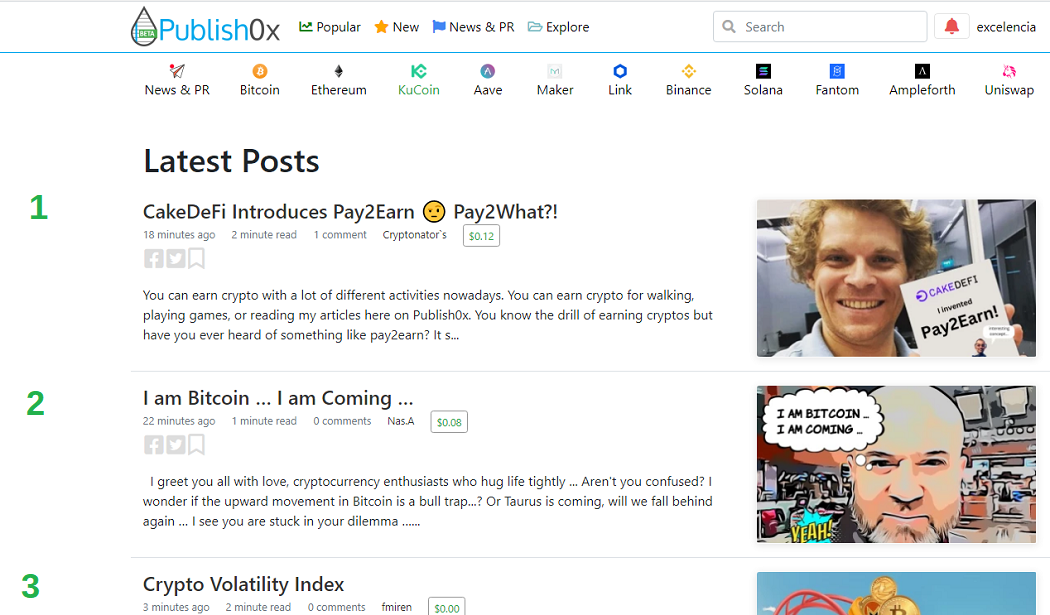Open Crypto Volatility Index article title
The height and width of the screenshot is (615, 1050).
(243, 584)
